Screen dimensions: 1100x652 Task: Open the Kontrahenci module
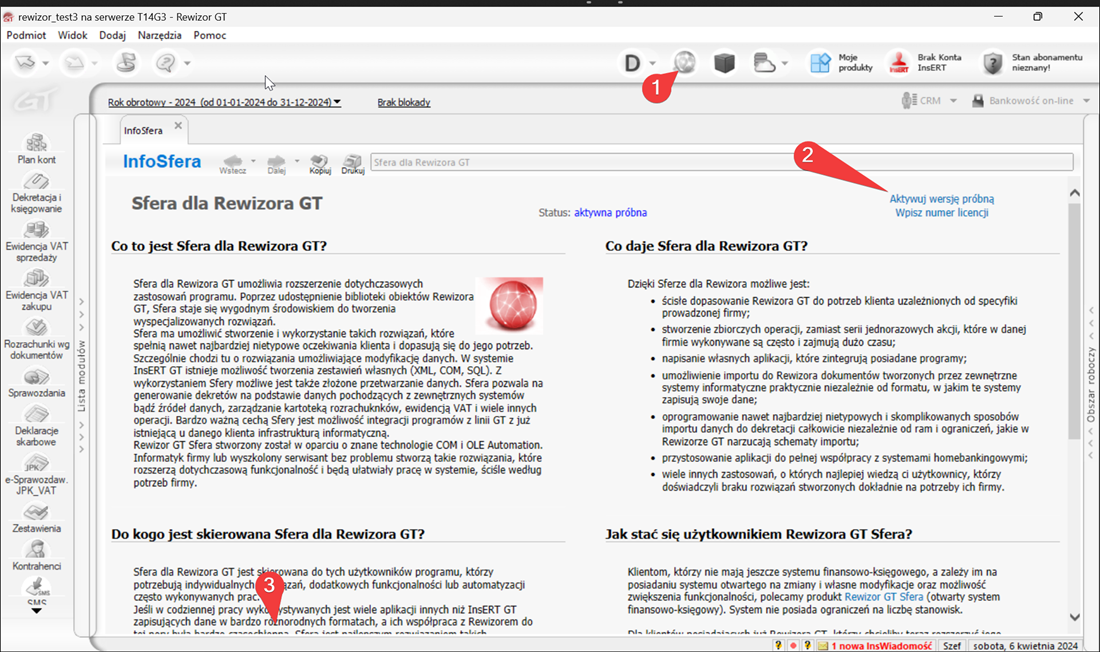point(36,556)
